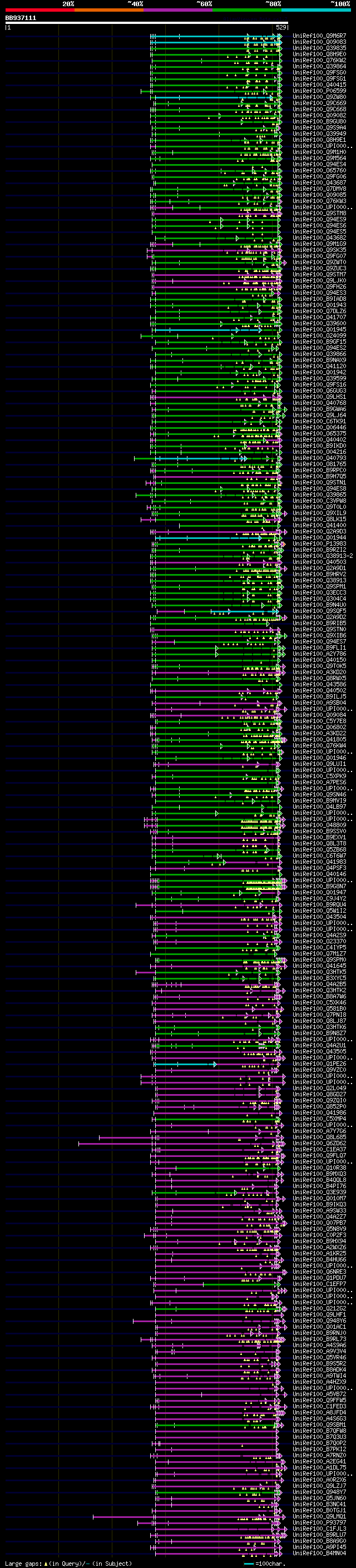Select the UniRef100_Q39949 label

pyautogui.click(x=319, y=134)
